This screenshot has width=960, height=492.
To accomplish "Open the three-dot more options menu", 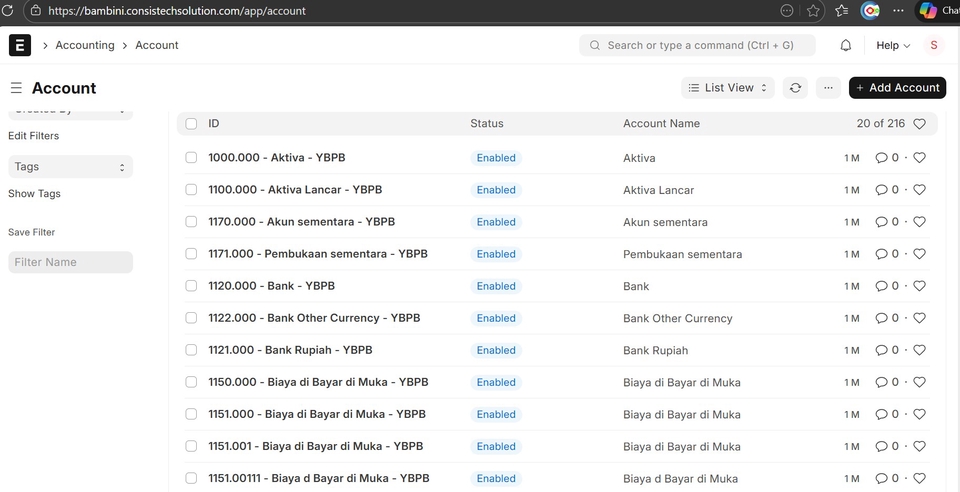I will pos(828,88).
